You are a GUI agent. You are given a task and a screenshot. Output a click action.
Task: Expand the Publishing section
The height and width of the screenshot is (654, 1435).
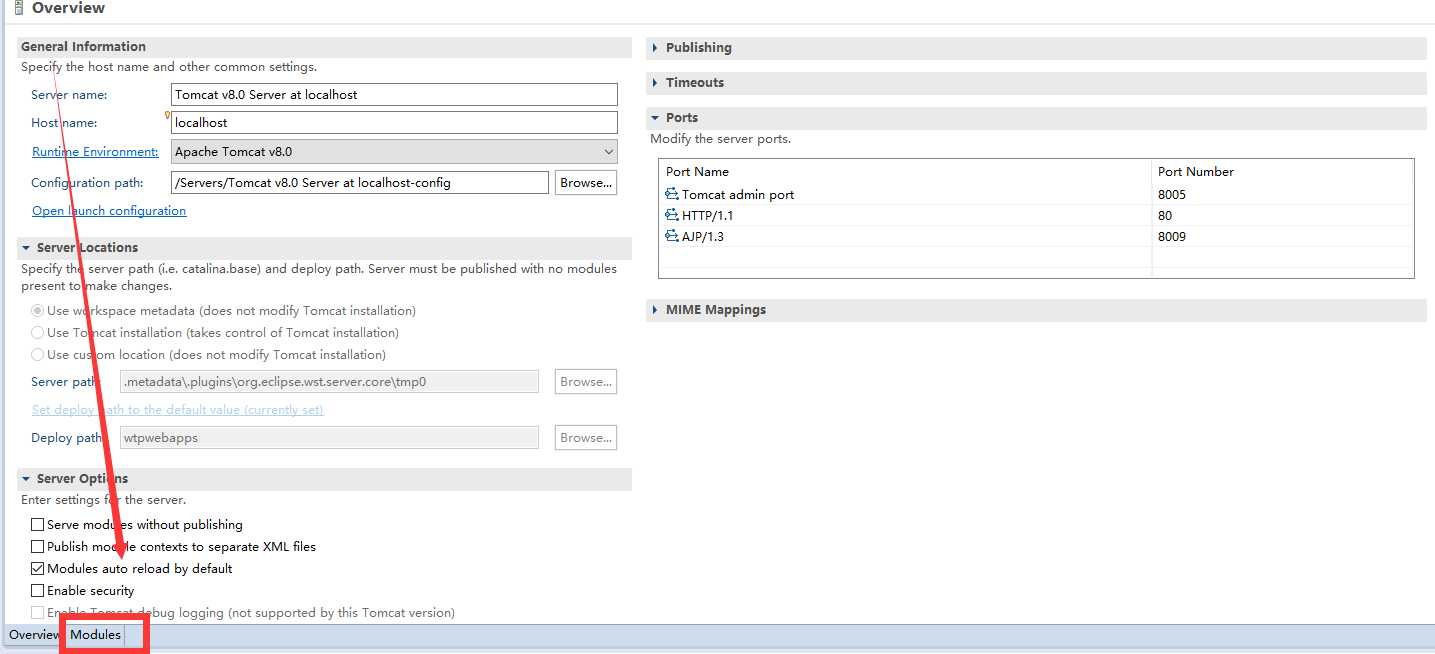coord(655,47)
